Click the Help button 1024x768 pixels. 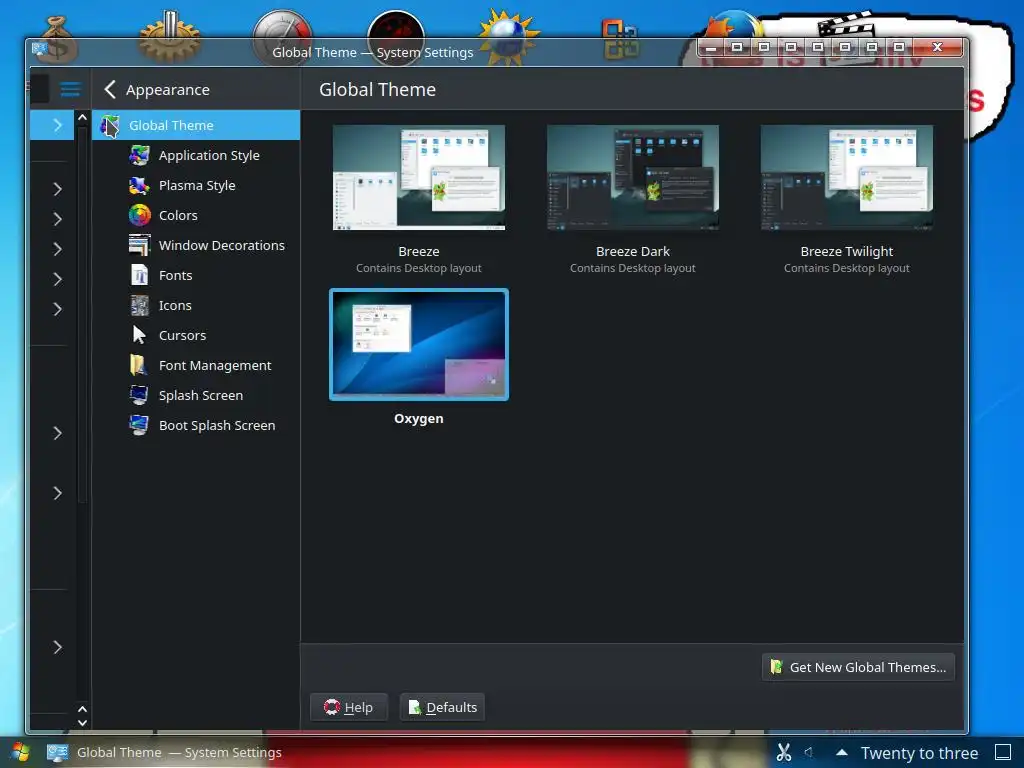pyautogui.click(x=349, y=707)
